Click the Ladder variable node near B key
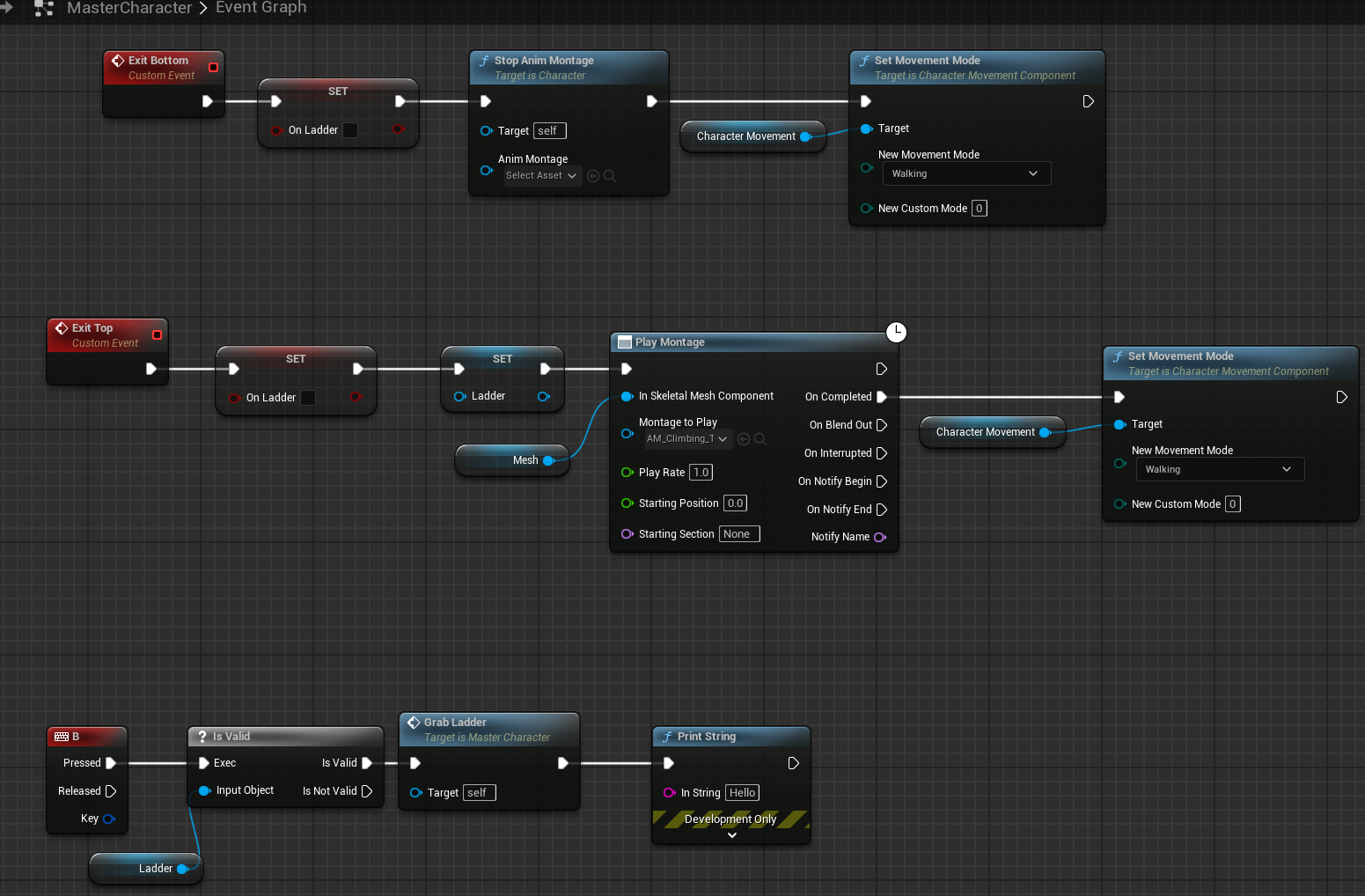Screen dimensions: 1365x896 146,869
